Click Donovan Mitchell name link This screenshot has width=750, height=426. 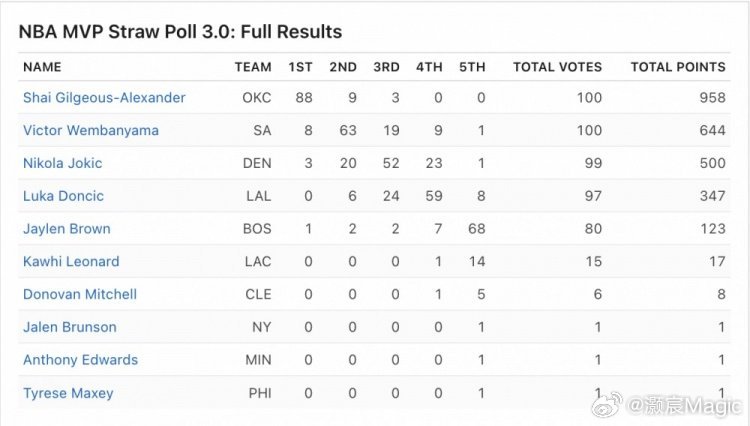tap(80, 294)
